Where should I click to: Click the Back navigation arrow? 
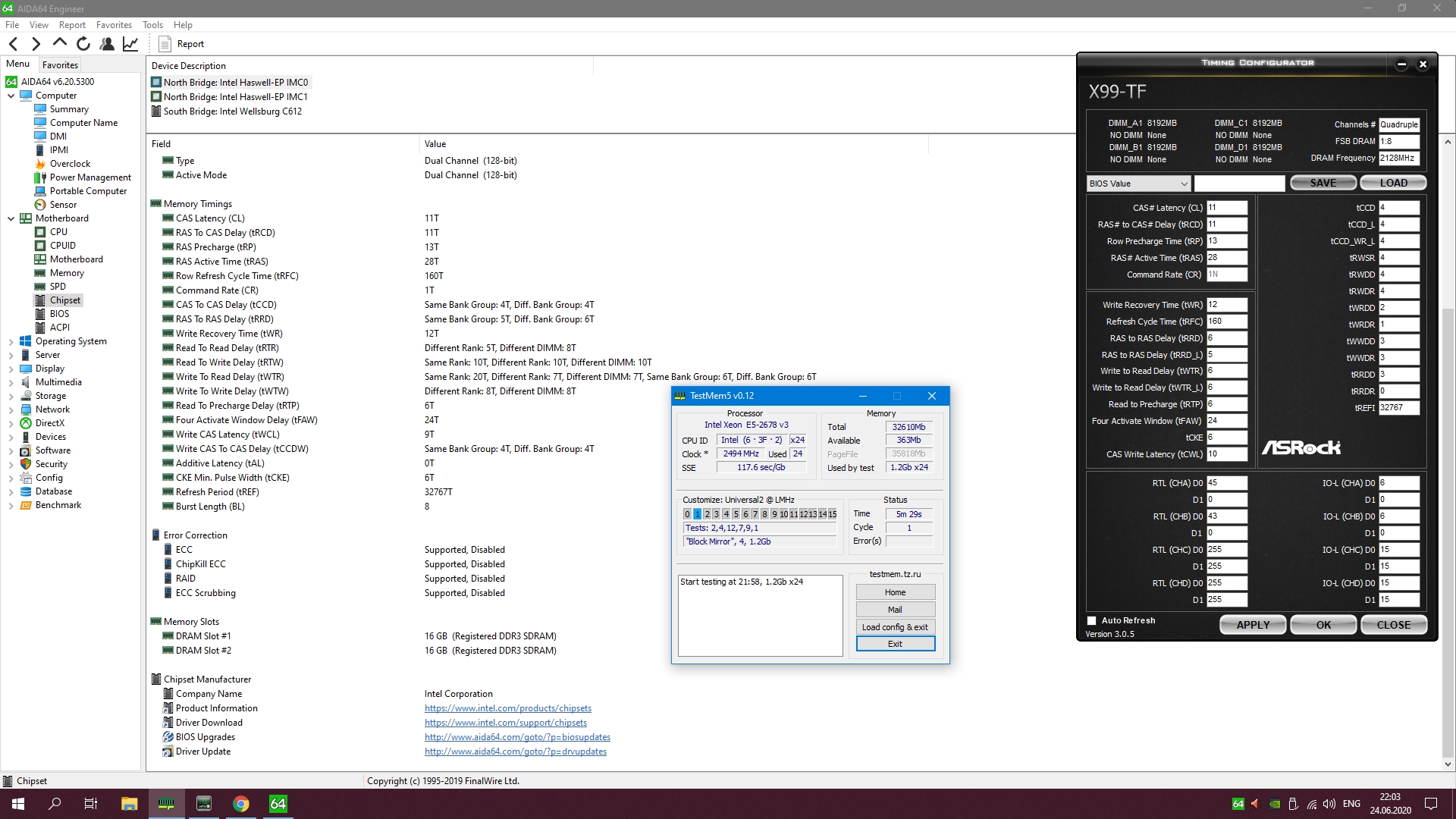coord(13,44)
